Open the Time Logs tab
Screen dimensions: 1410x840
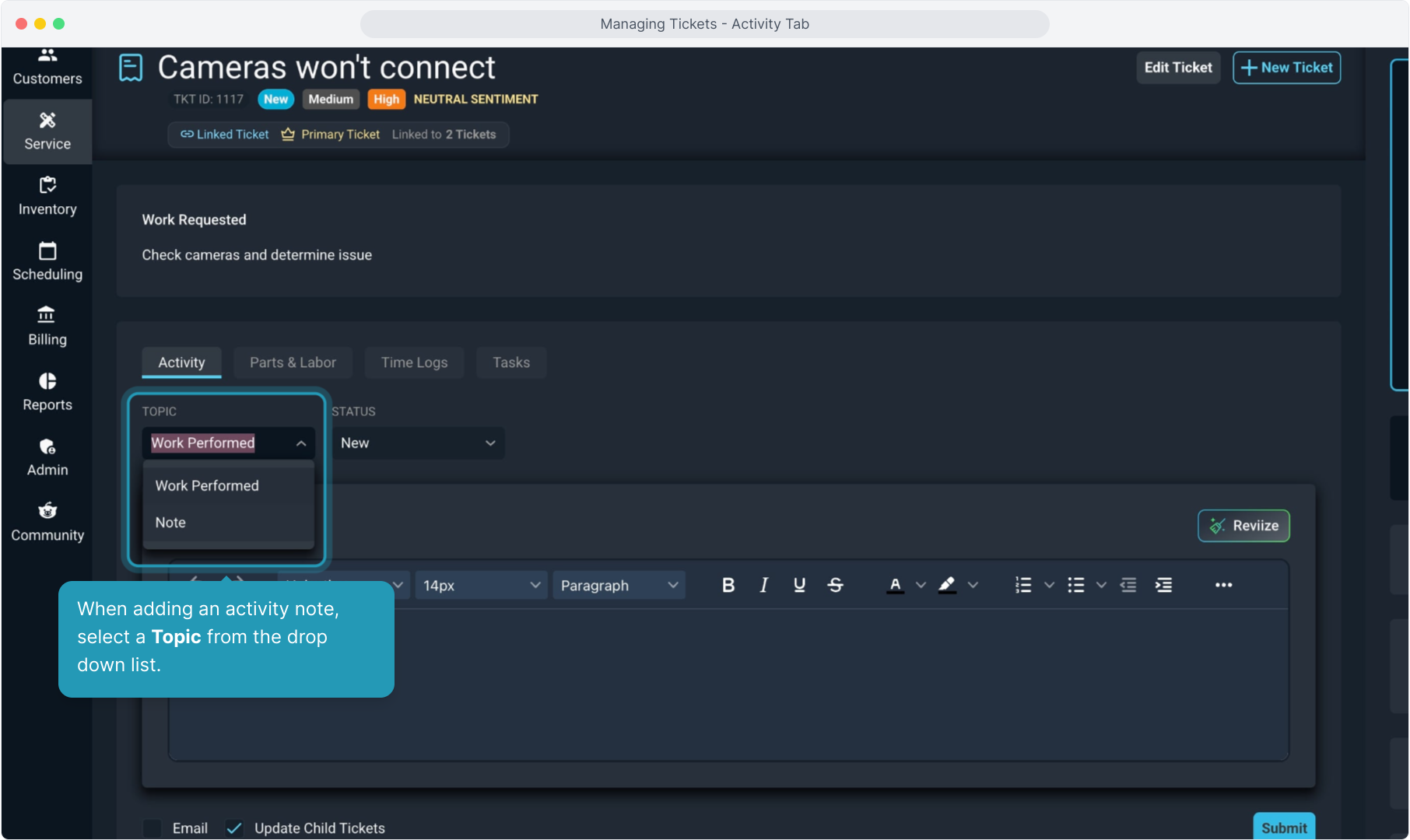(x=414, y=362)
